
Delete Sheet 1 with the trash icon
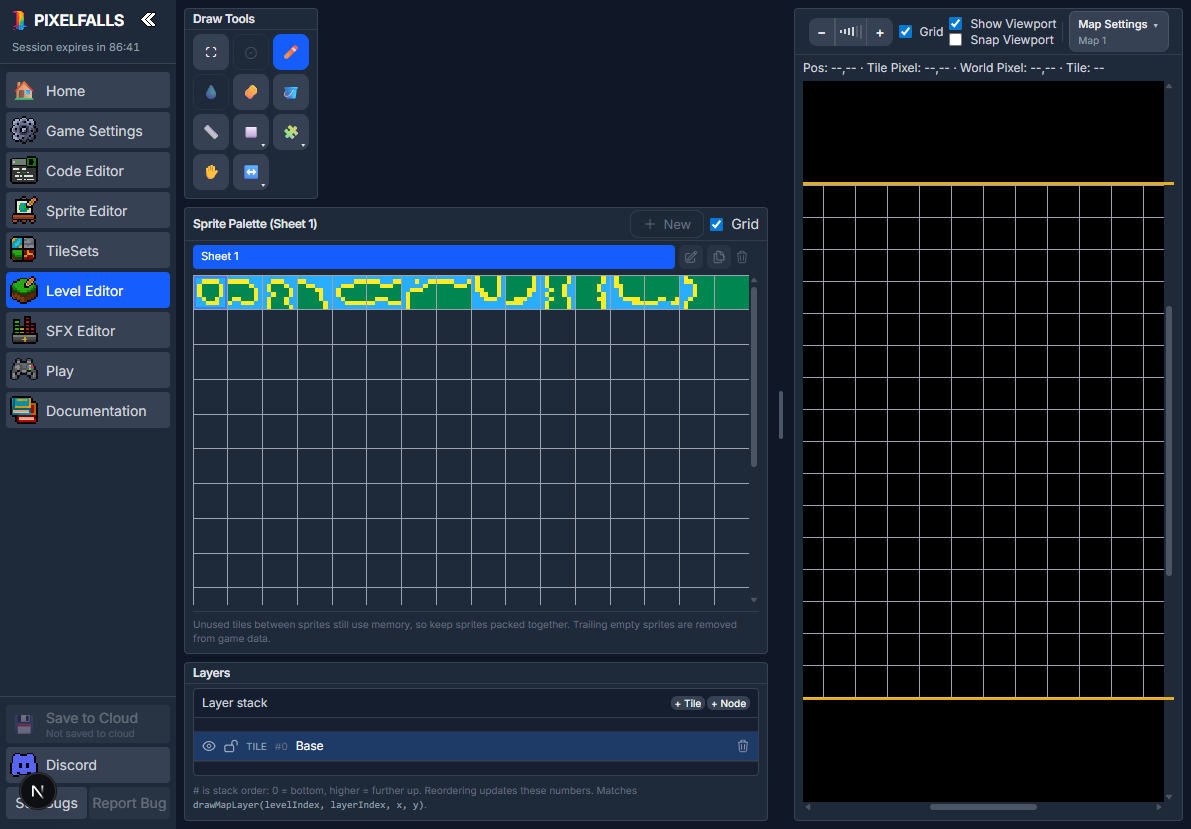[x=742, y=257]
